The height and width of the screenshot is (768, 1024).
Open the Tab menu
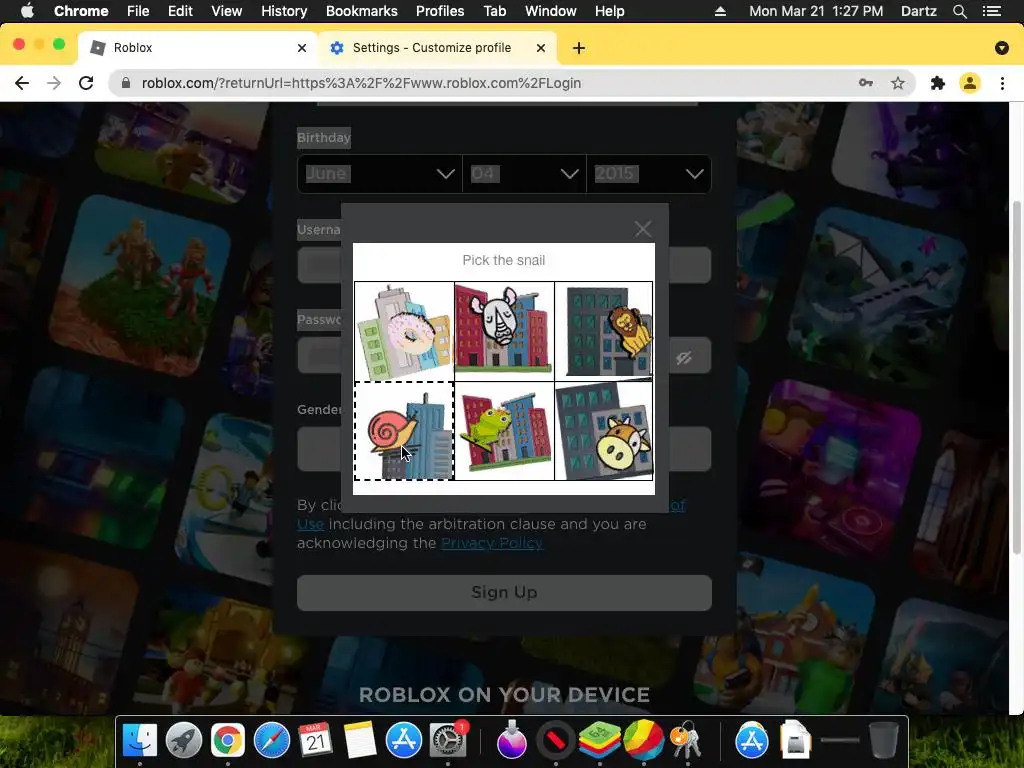[x=494, y=11]
